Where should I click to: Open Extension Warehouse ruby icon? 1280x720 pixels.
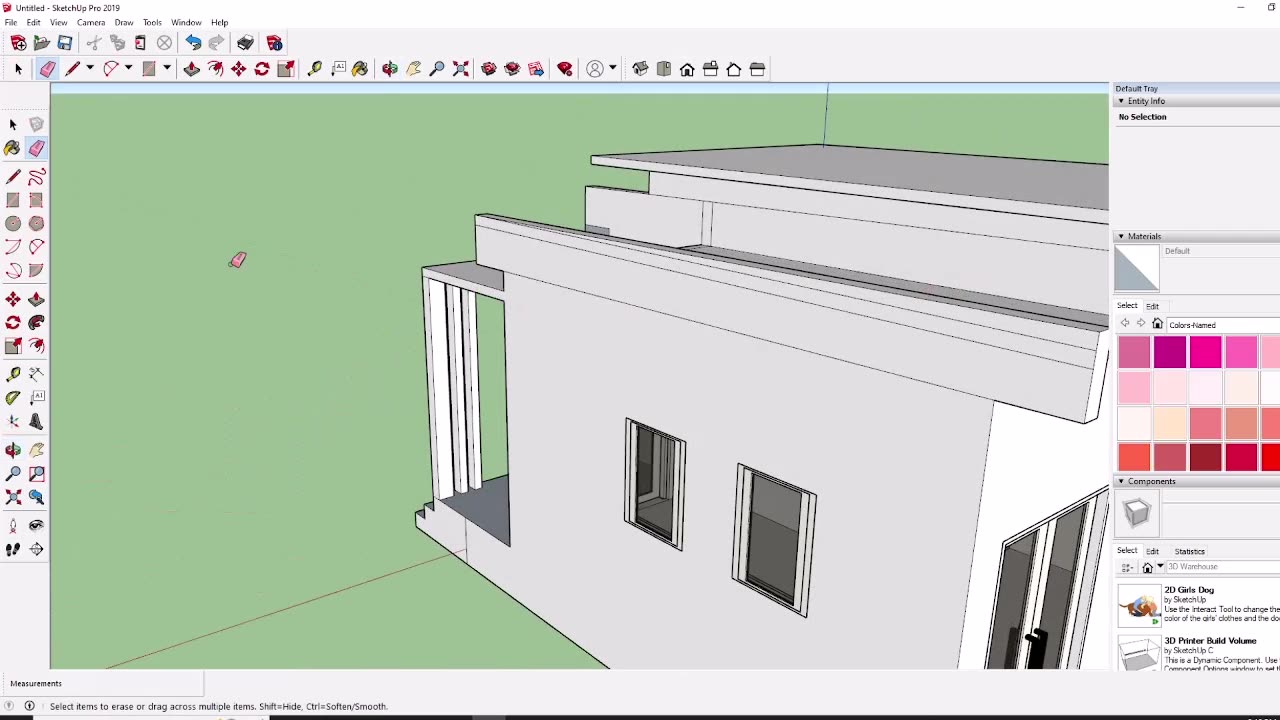(x=565, y=69)
